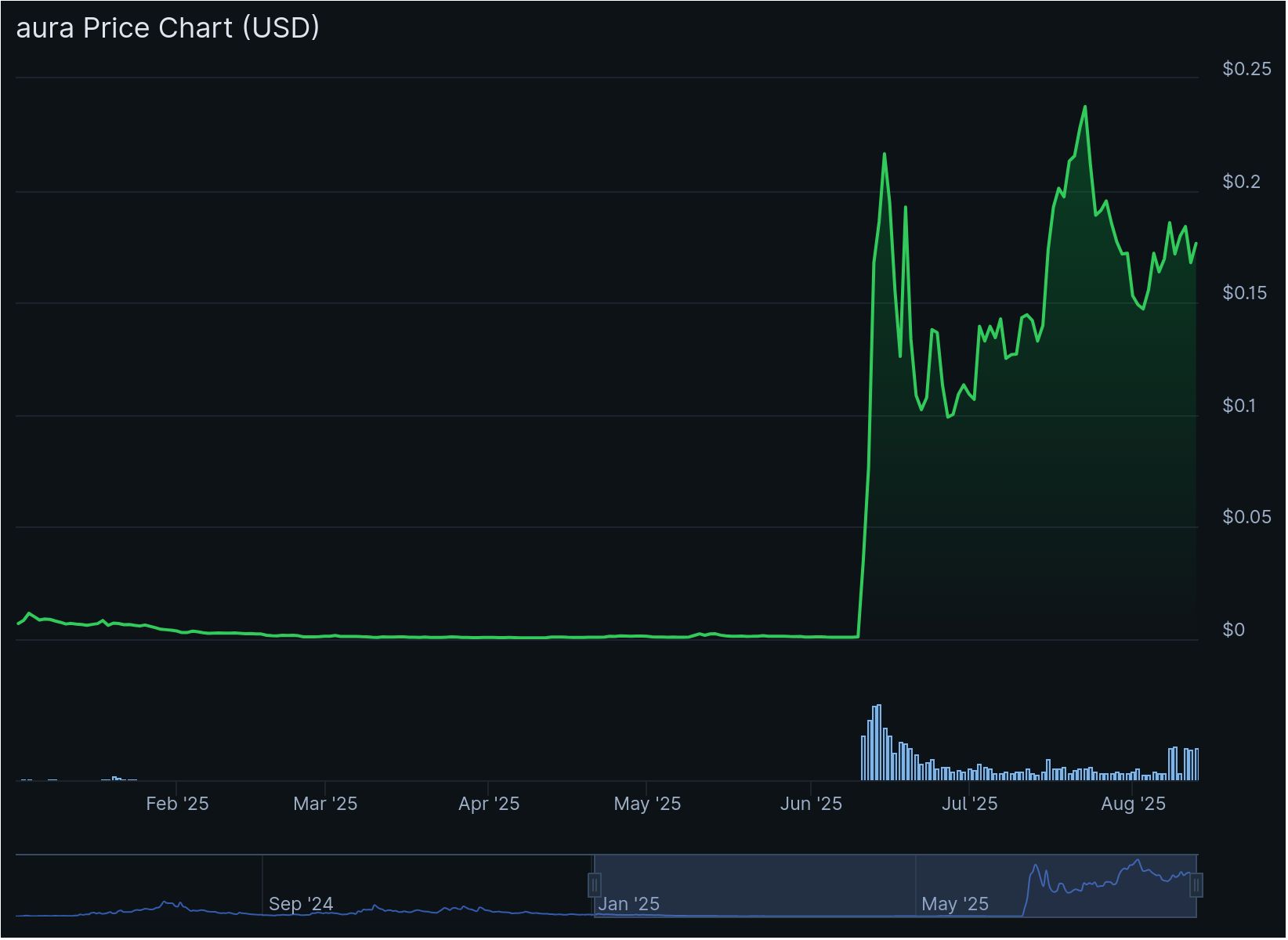Click Sep '24 label in navigator
This screenshot has height=940, width=1288.
tap(301, 904)
